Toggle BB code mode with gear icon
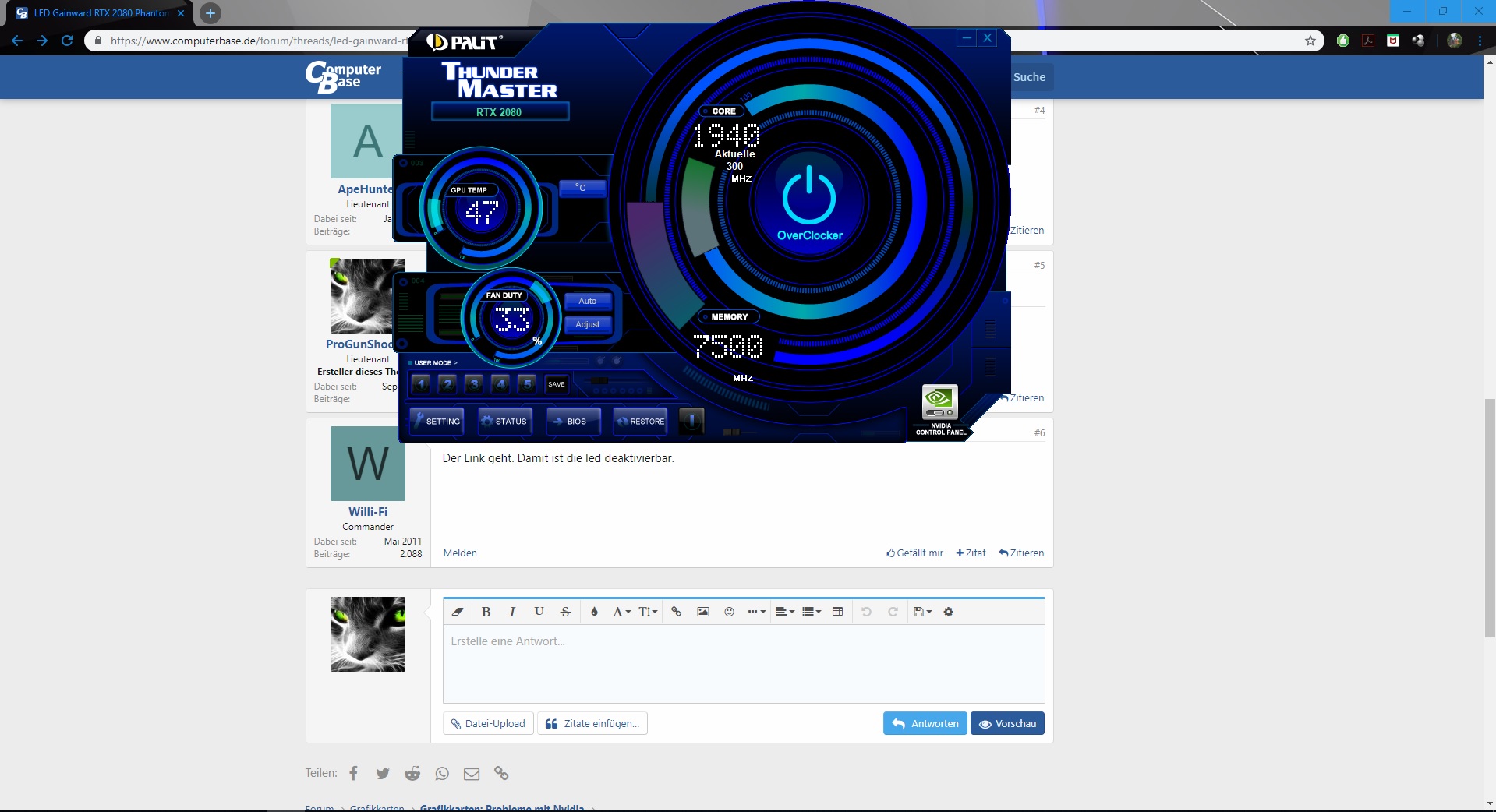Image resolution: width=1496 pixels, height=812 pixels. pos(949,612)
